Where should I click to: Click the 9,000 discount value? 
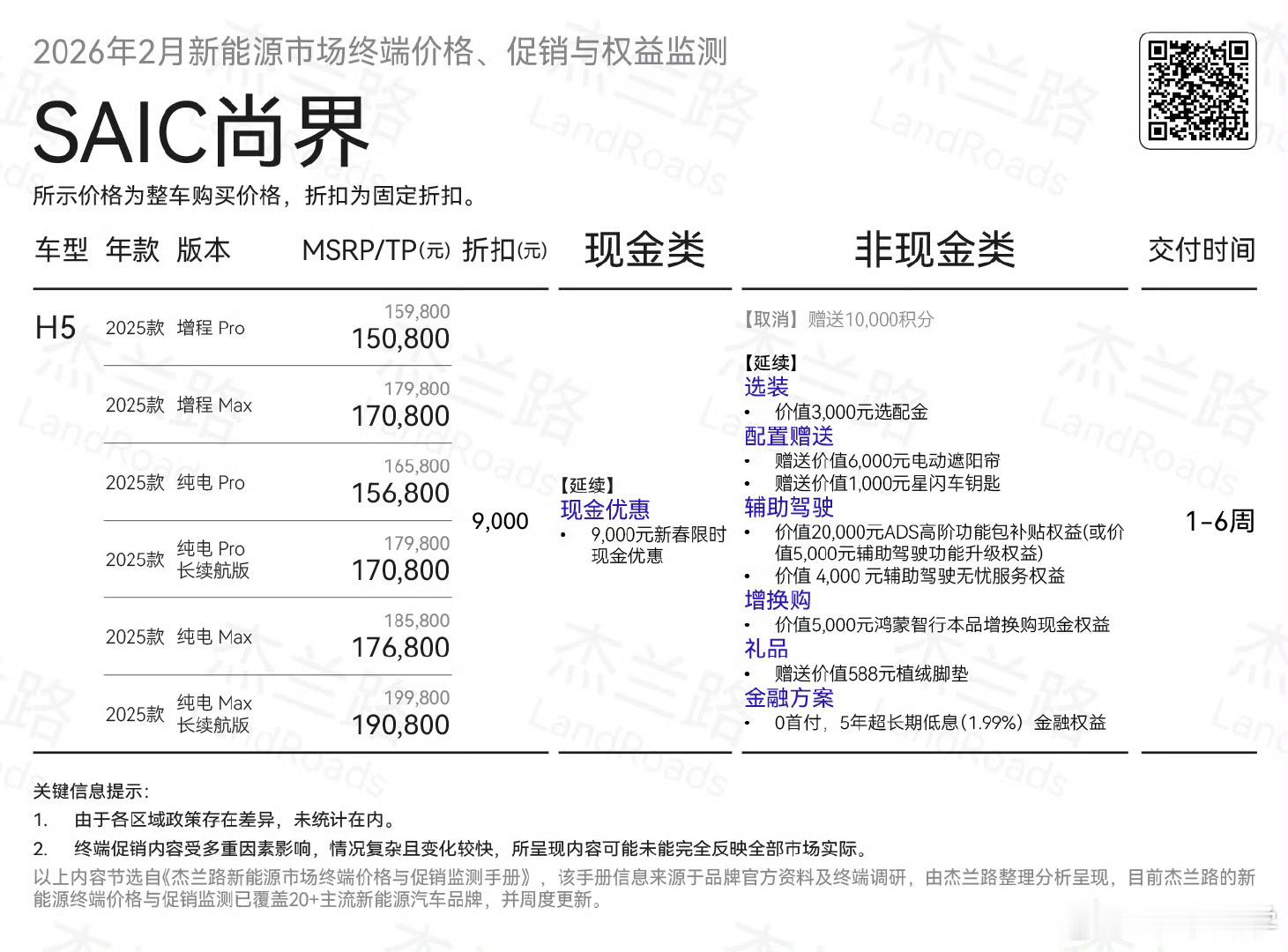500,521
